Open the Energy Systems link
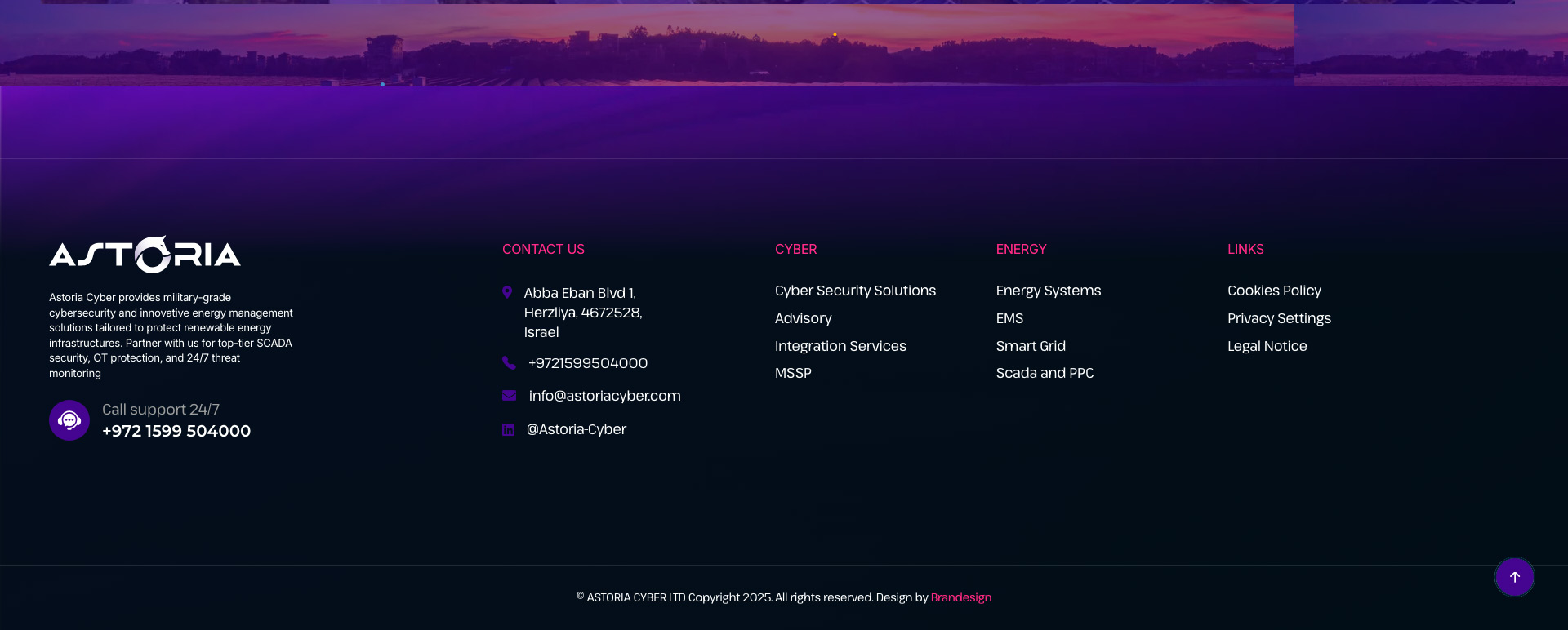Viewport: 1568px width, 630px height. tap(1048, 291)
